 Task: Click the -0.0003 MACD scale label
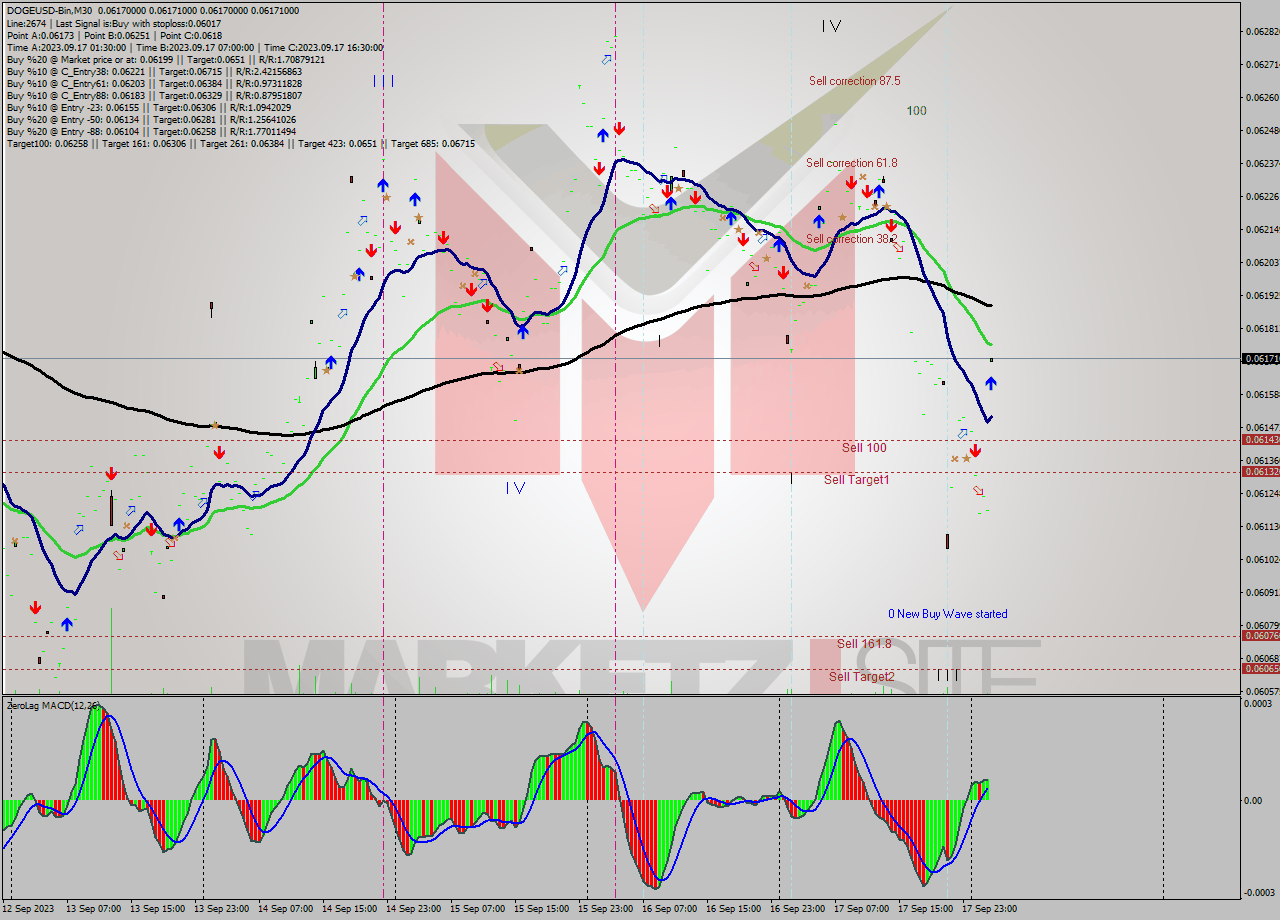(1258, 893)
